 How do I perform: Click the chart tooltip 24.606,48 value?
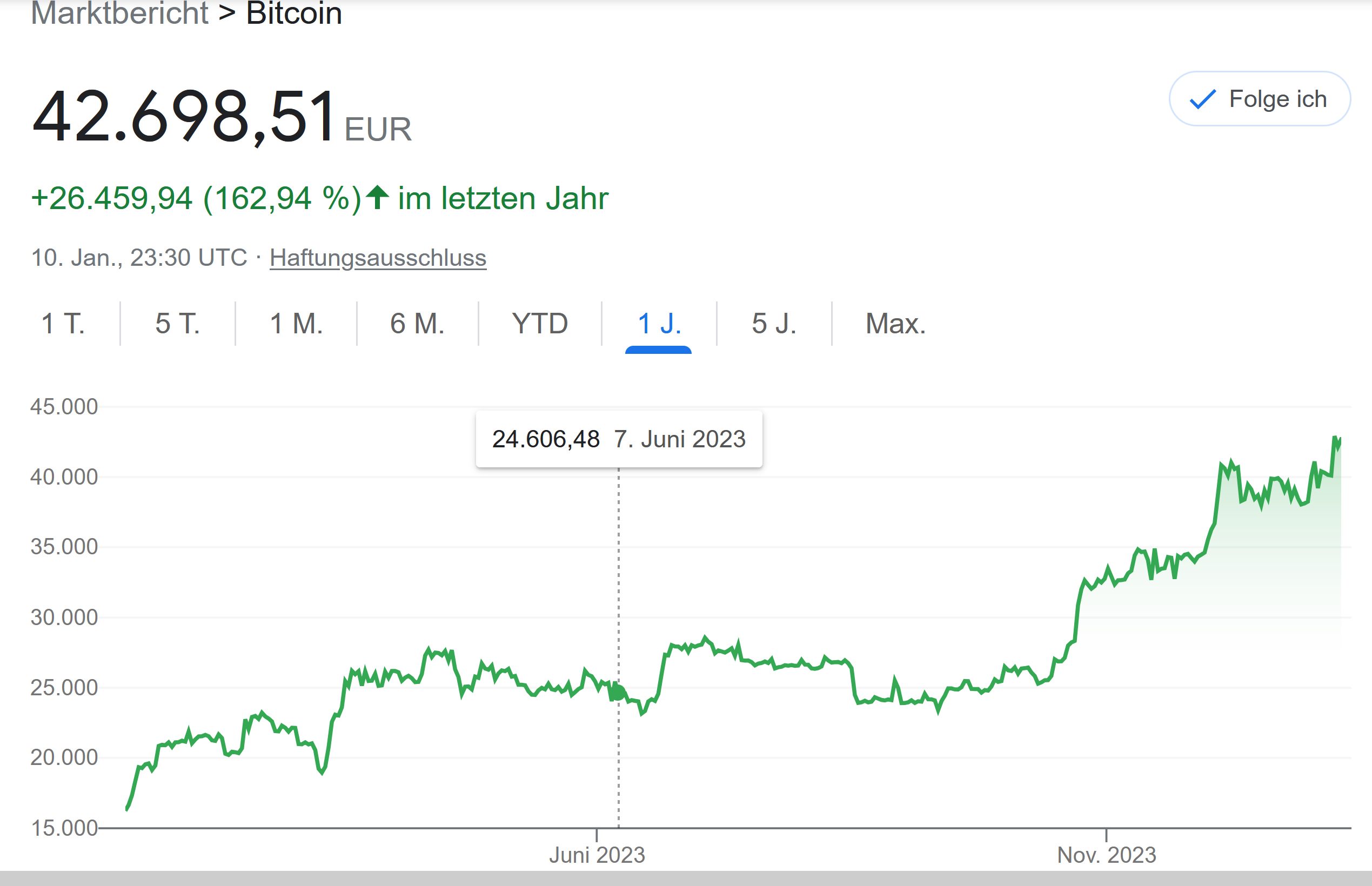point(546,439)
